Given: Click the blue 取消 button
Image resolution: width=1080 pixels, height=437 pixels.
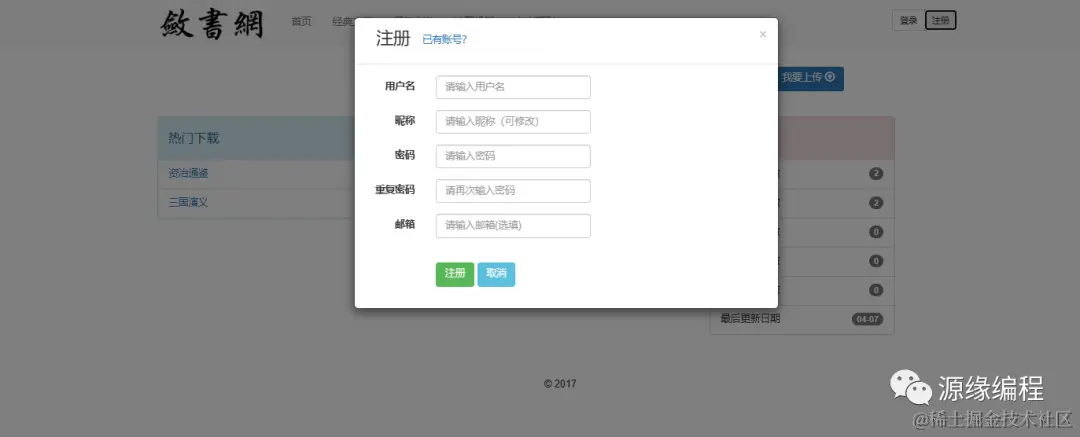Looking at the screenshot, I should coord(496,274).
